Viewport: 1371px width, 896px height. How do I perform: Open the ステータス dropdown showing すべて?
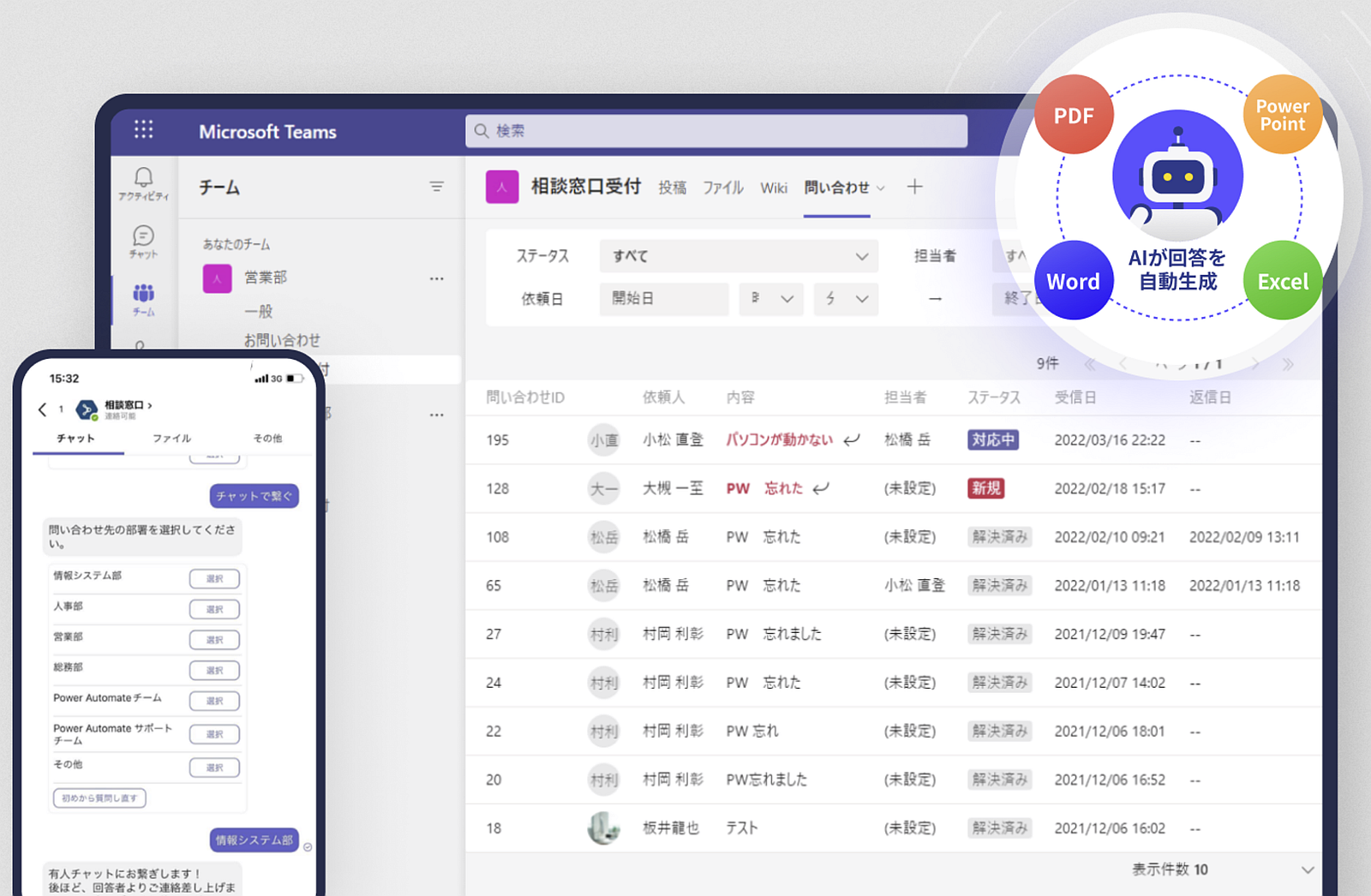point(739,256)
